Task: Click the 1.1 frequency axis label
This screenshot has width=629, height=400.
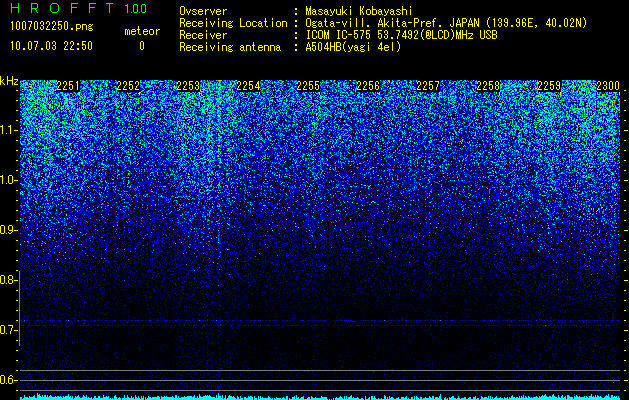Action: pos(8,130)
